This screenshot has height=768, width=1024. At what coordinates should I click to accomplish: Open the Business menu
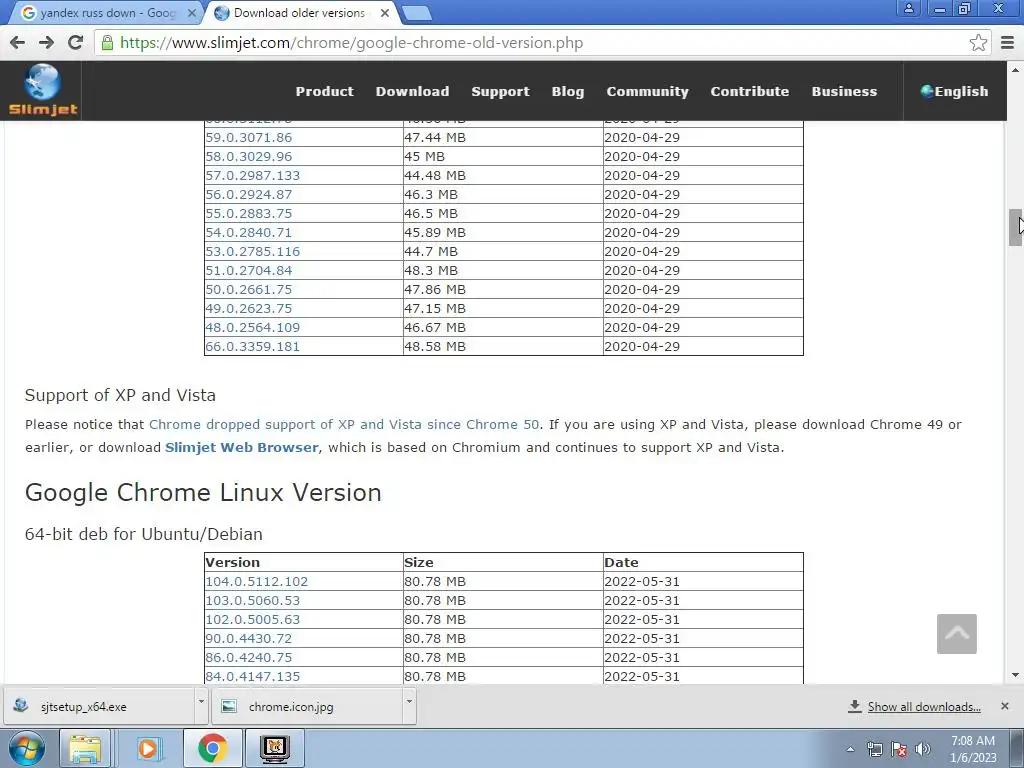tap(844, 91)
